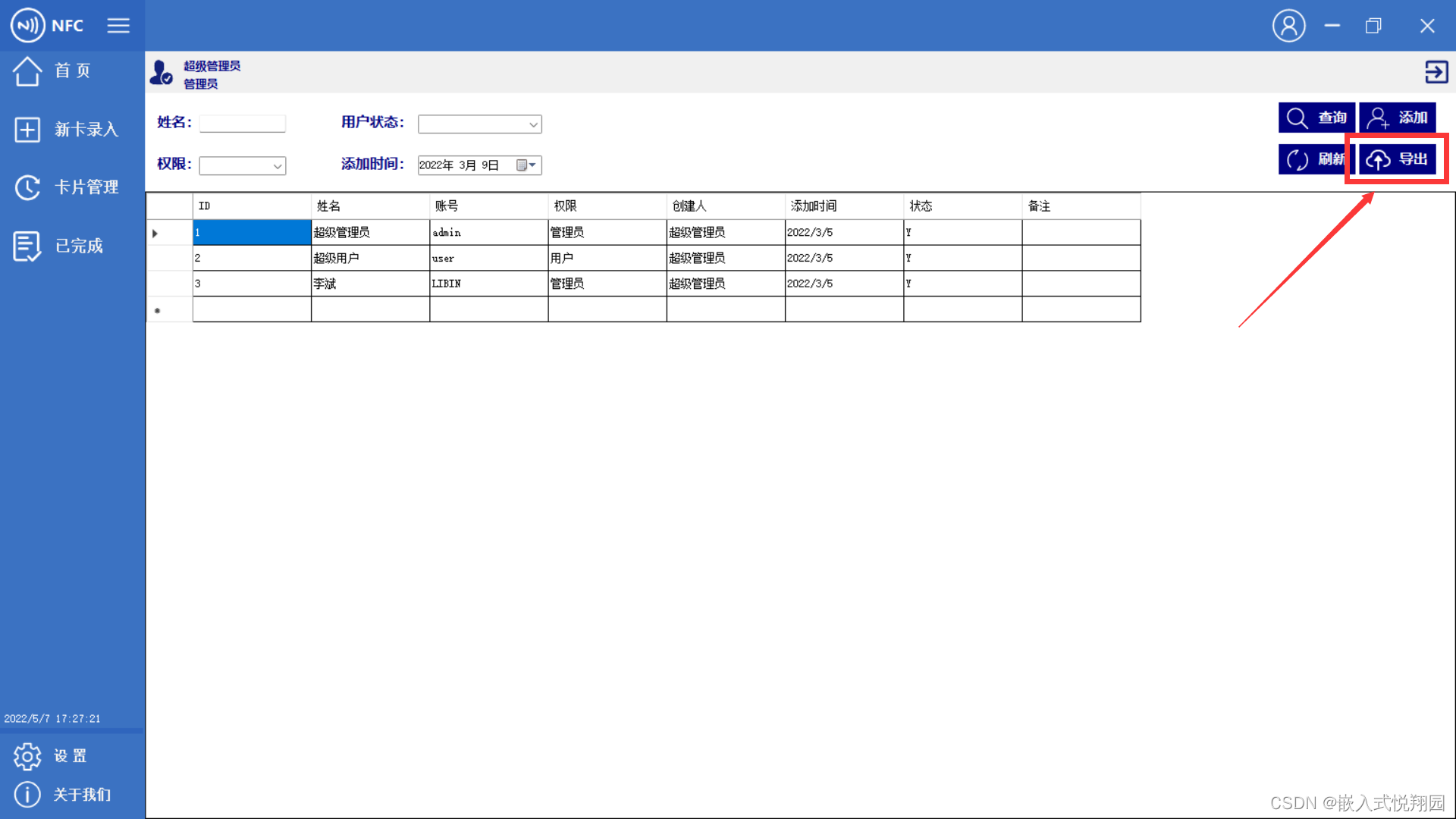Expand the 权限 permission dropdown
1456x819 pixels.
[x=278, y=166]
